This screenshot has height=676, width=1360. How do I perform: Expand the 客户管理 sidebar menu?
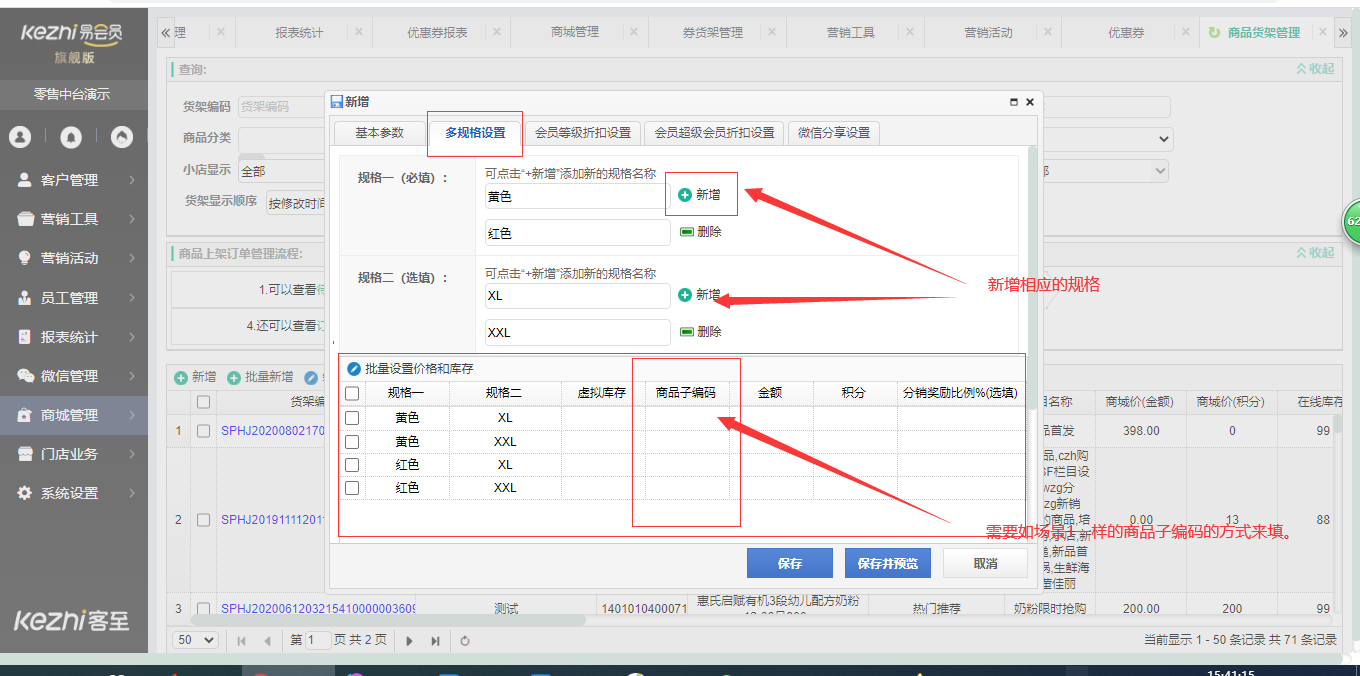[x=74, y=180]
